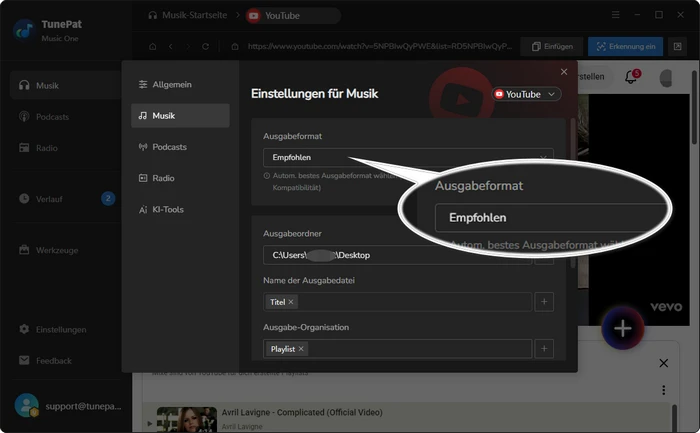Close the settings dialog

click(564, 72)
